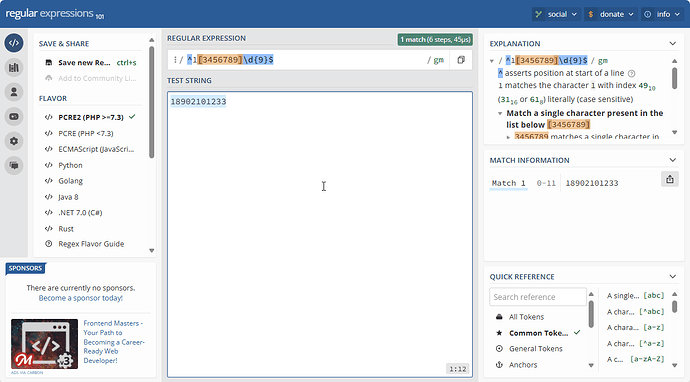The image size is (690, 382).
Task: Export matches with the share icon
Action: [x=670, y=179]
